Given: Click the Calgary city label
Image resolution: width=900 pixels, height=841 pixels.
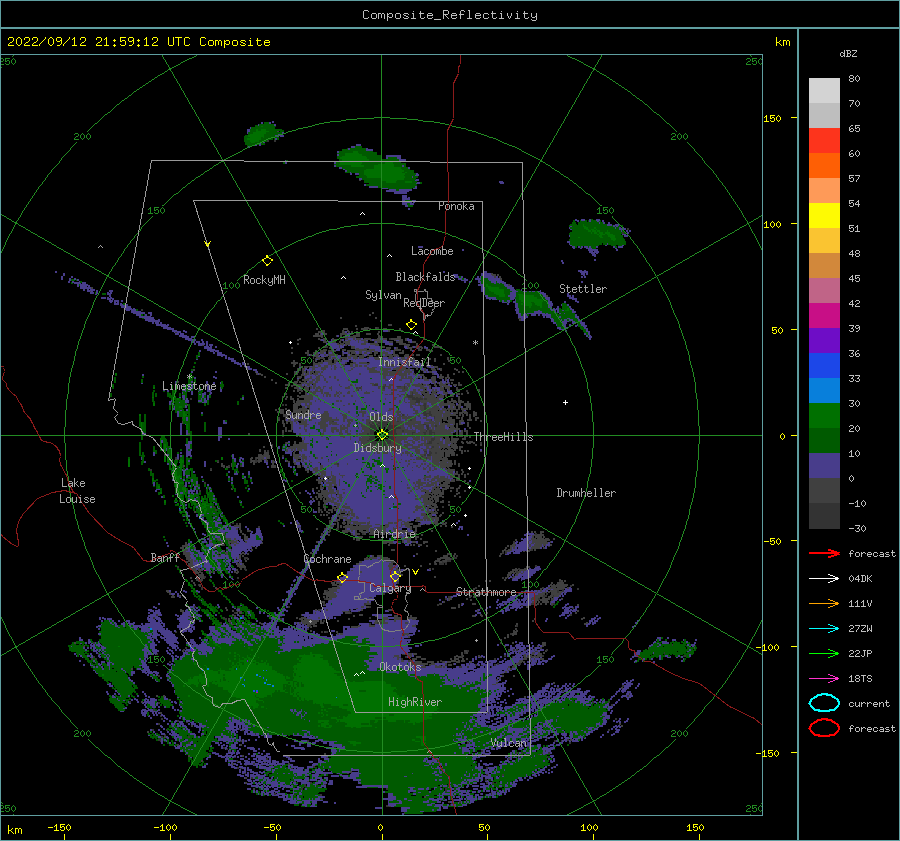Looking at the screenshot, I should (390, 588).
